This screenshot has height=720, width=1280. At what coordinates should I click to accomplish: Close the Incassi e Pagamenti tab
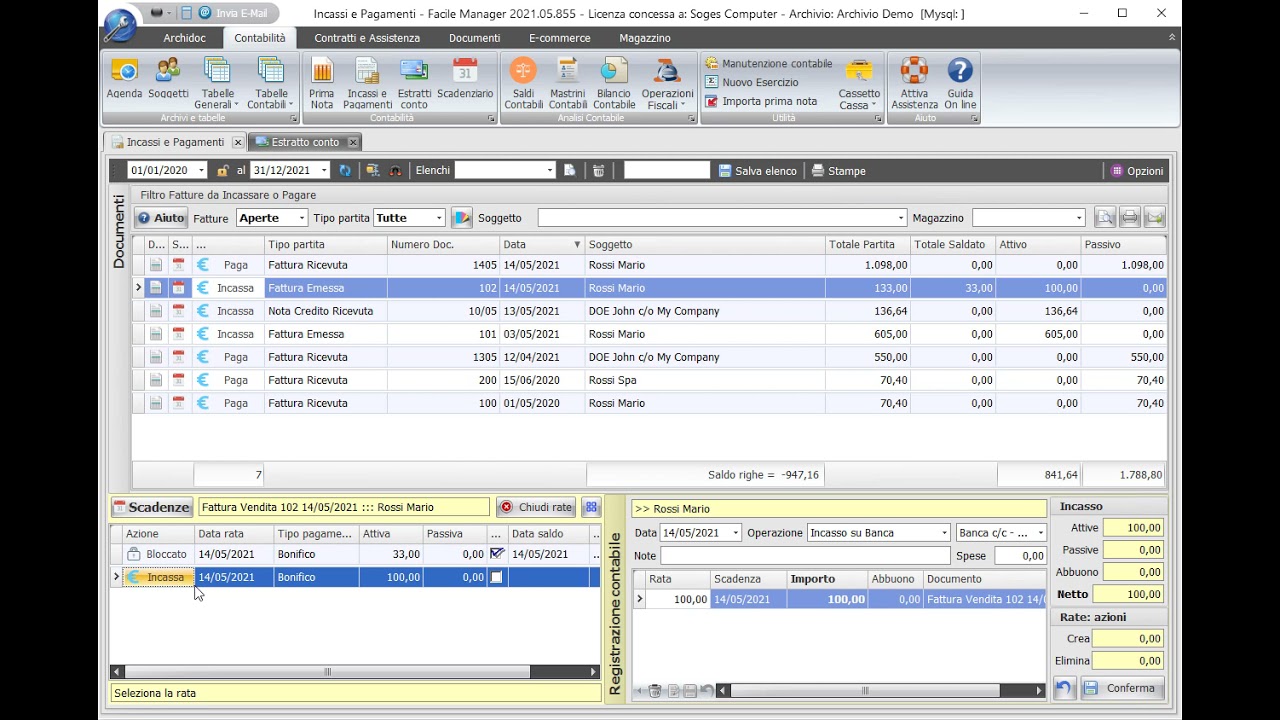tap(237, 142)
